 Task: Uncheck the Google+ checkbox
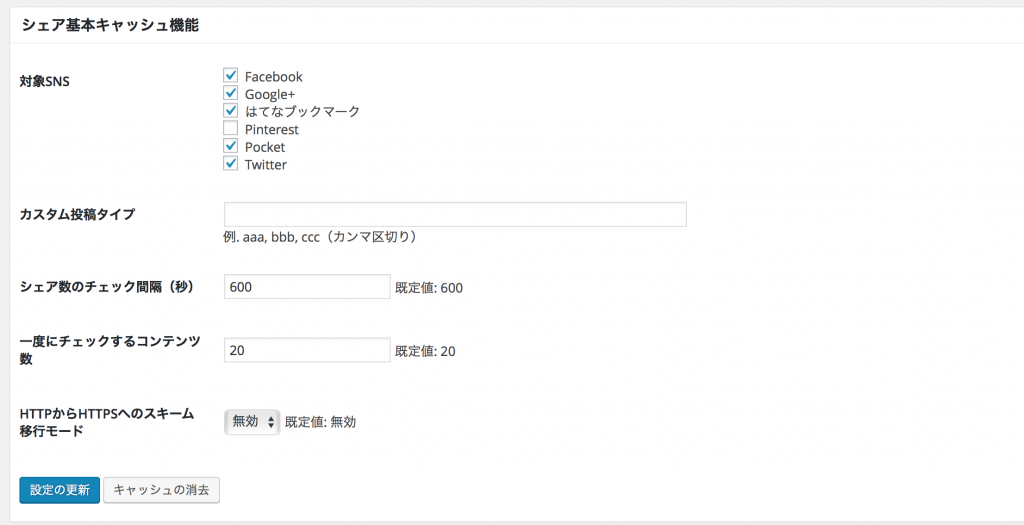tap(230, 94)
